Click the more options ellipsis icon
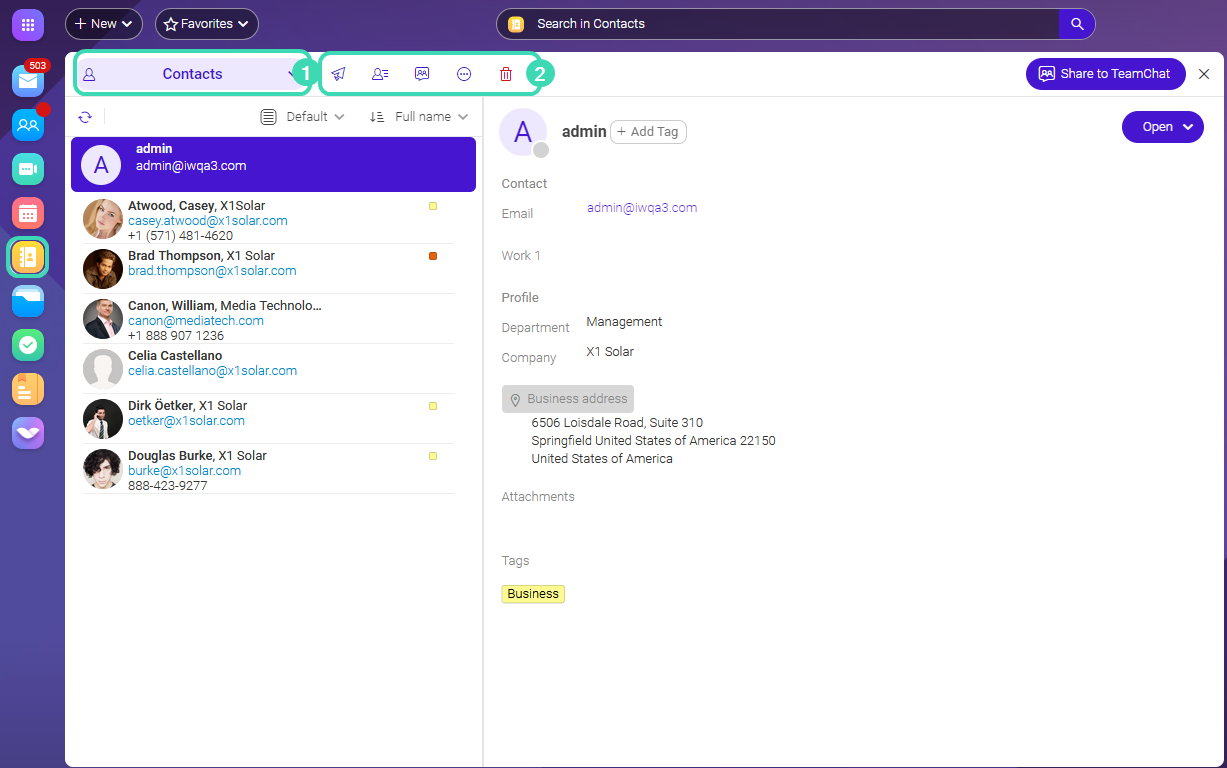The image size is (1227, 768). click(464, 74)
